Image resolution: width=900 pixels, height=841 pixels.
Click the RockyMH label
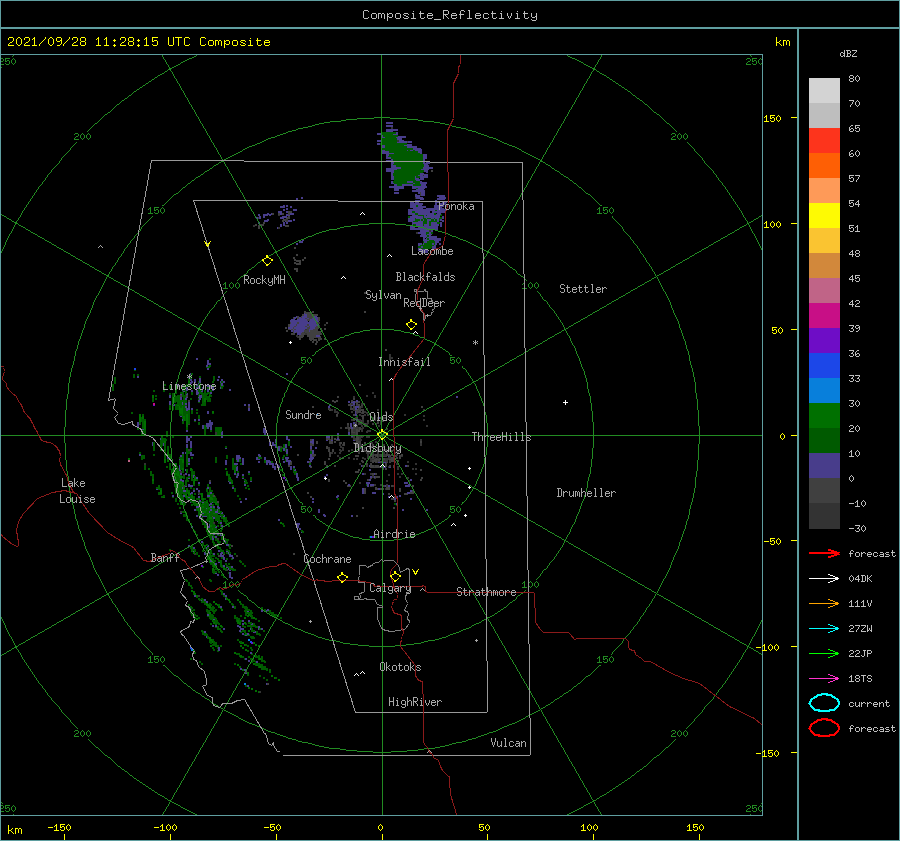(x=264, y=280)
